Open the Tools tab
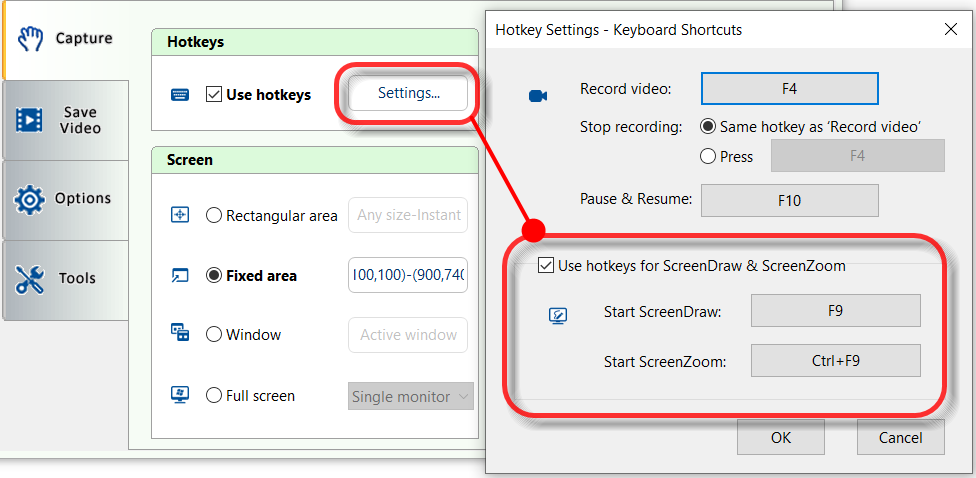 (65, 279)
